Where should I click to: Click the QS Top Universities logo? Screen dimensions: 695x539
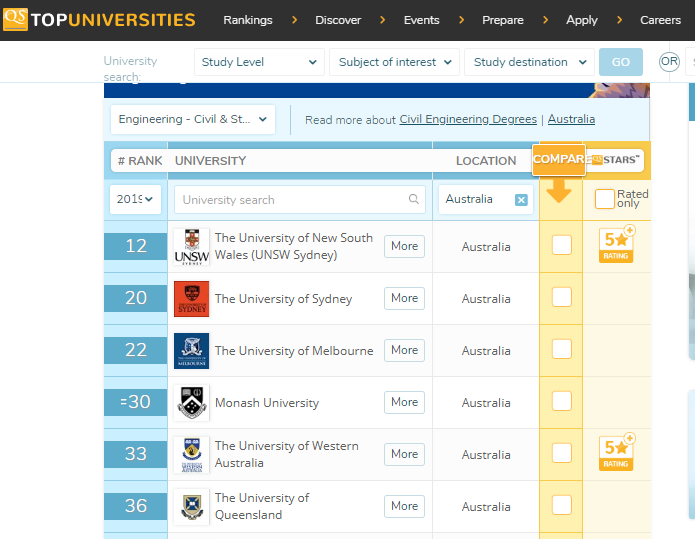99,20
